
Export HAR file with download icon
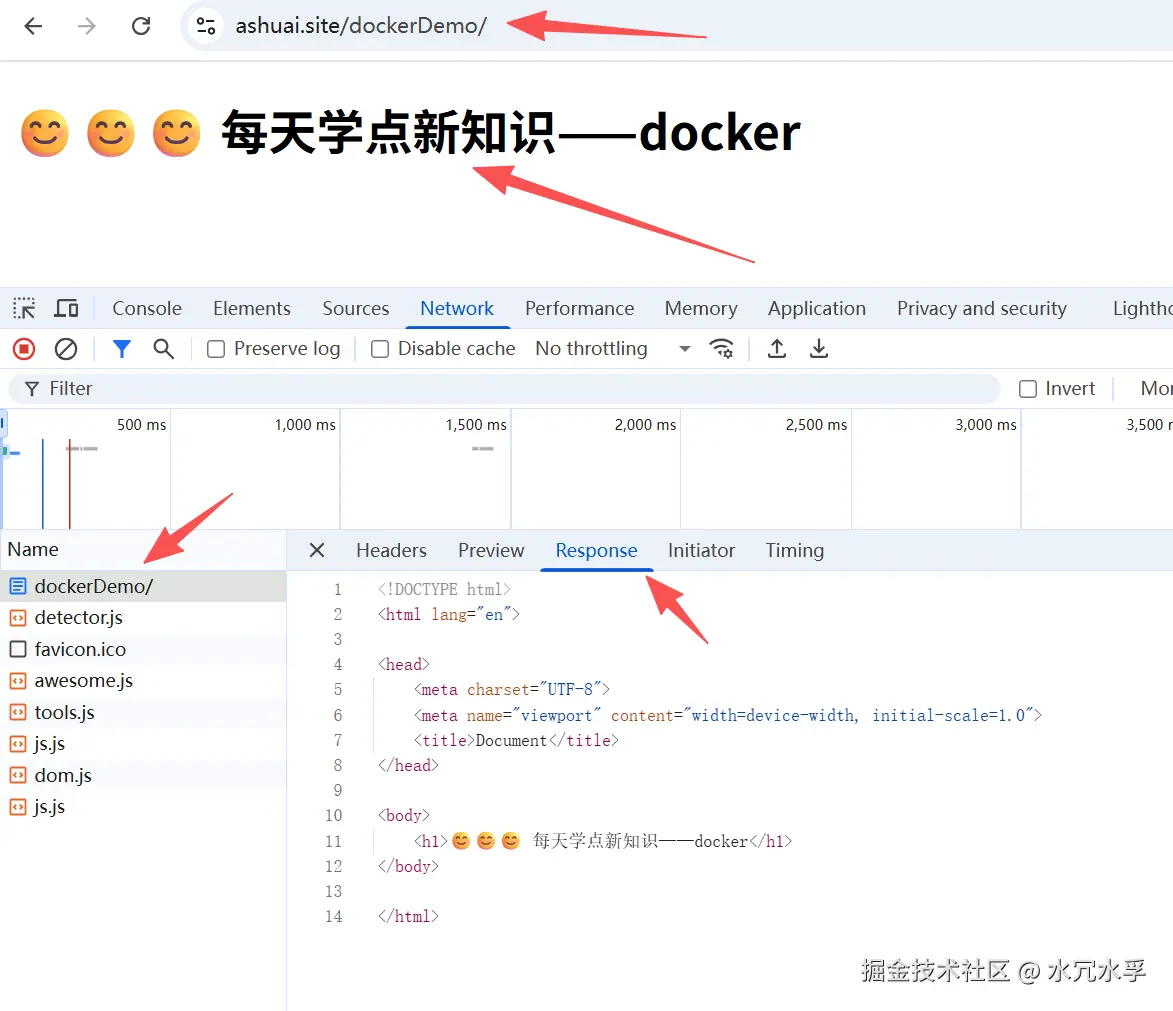819,349
